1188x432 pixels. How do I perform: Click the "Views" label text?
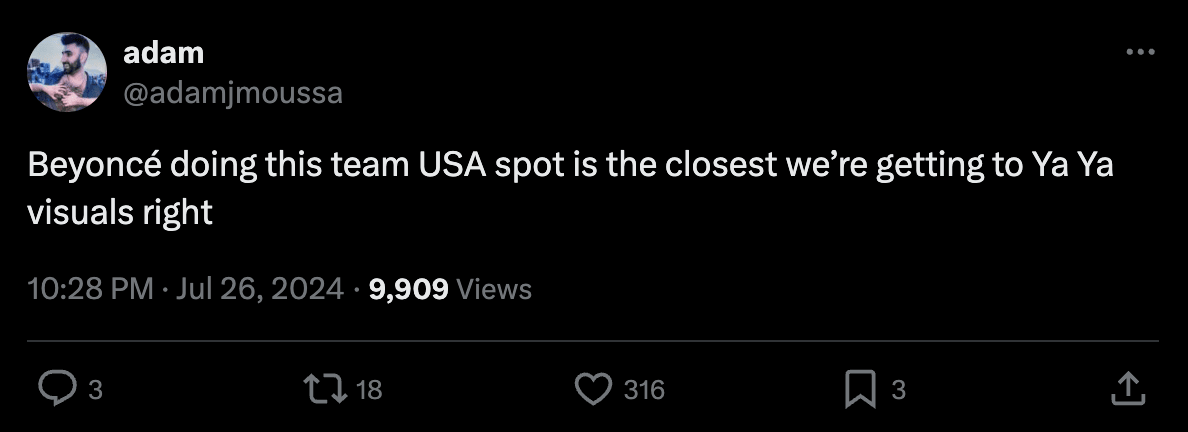(494, 289)
